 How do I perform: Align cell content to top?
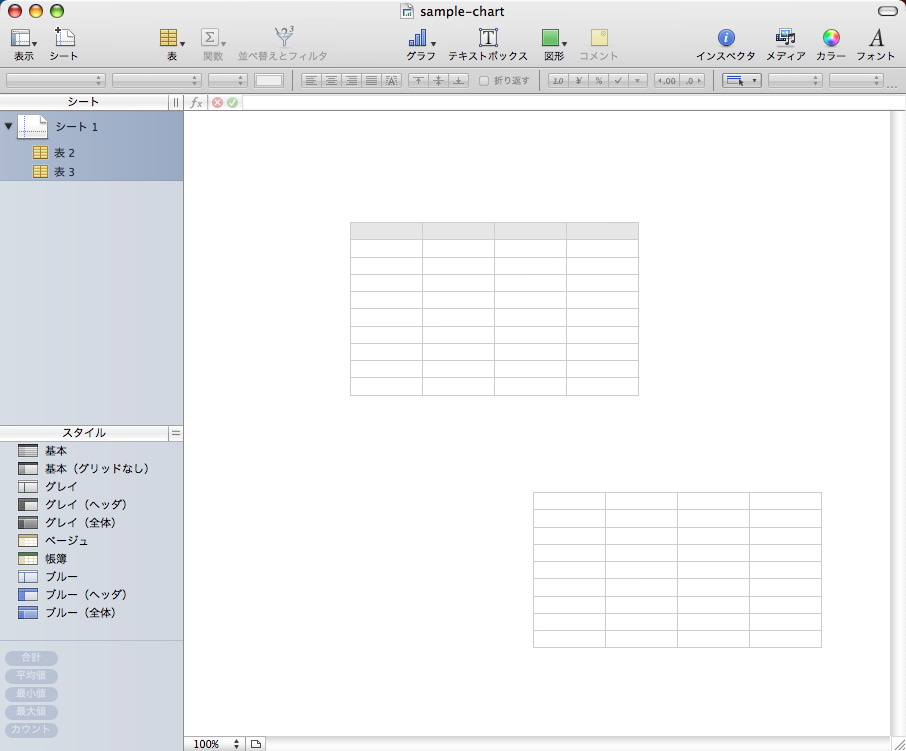[418, 81]
